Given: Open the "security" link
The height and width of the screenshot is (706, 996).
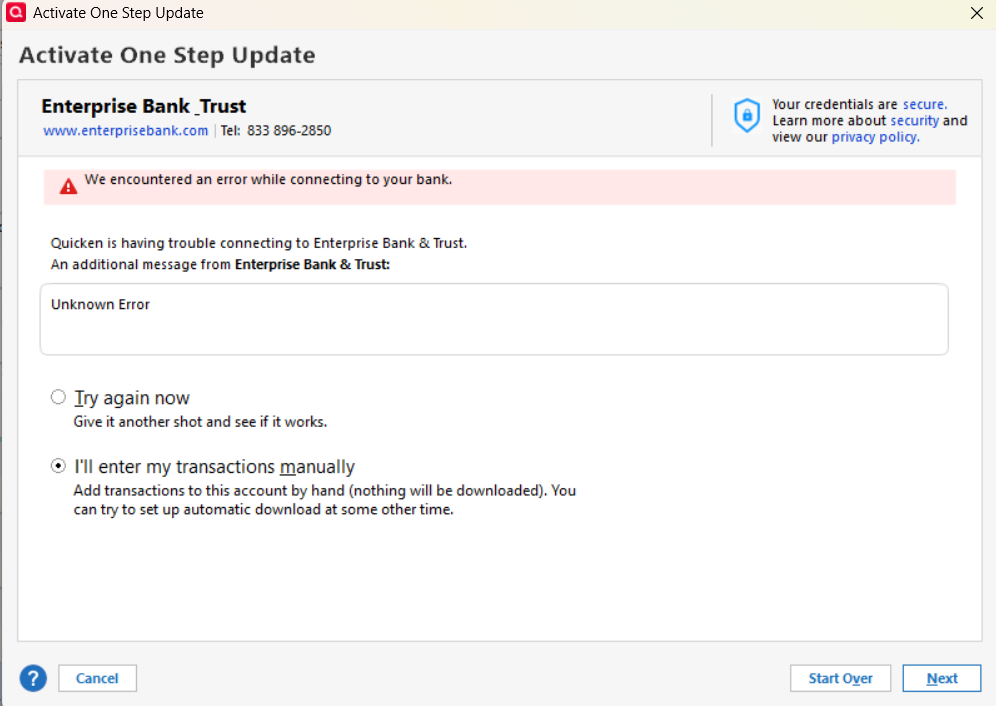Looking at the screenshot, I should coord(914,120).
